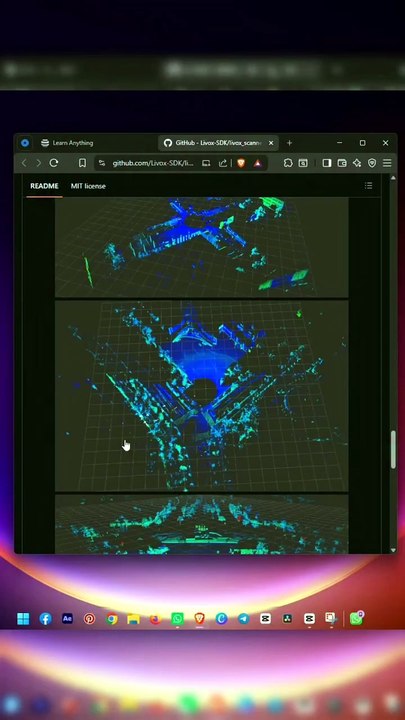Click the page vertical scrollbar thumb
Screen dimensions: 405x720
pos(393,450)
